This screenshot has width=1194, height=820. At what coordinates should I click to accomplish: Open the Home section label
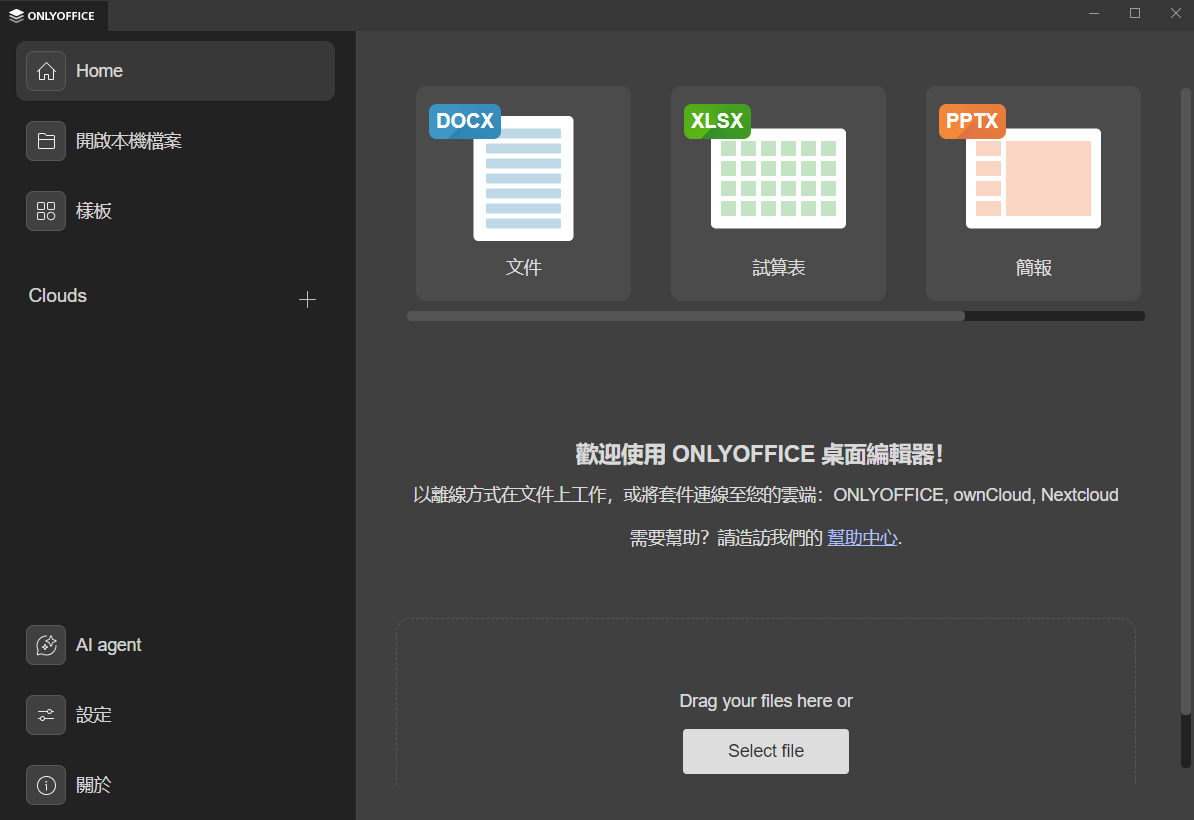(x=99, y=71)
